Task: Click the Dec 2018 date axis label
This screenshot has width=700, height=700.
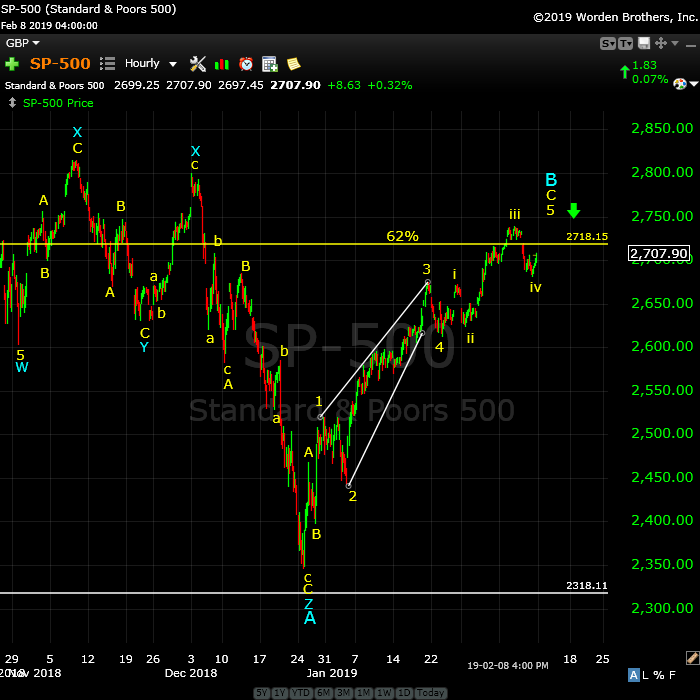Action: pos(191,673)
